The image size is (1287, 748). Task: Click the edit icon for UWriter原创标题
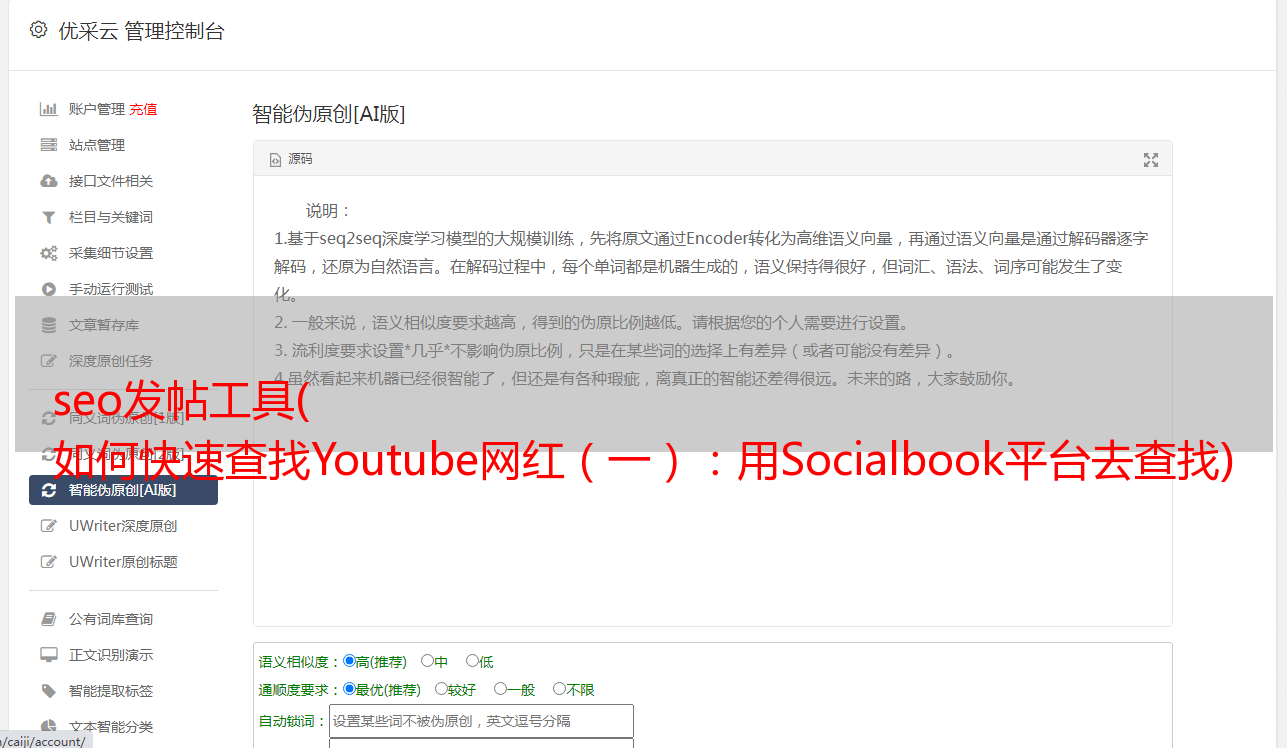[x=48, y=562]
